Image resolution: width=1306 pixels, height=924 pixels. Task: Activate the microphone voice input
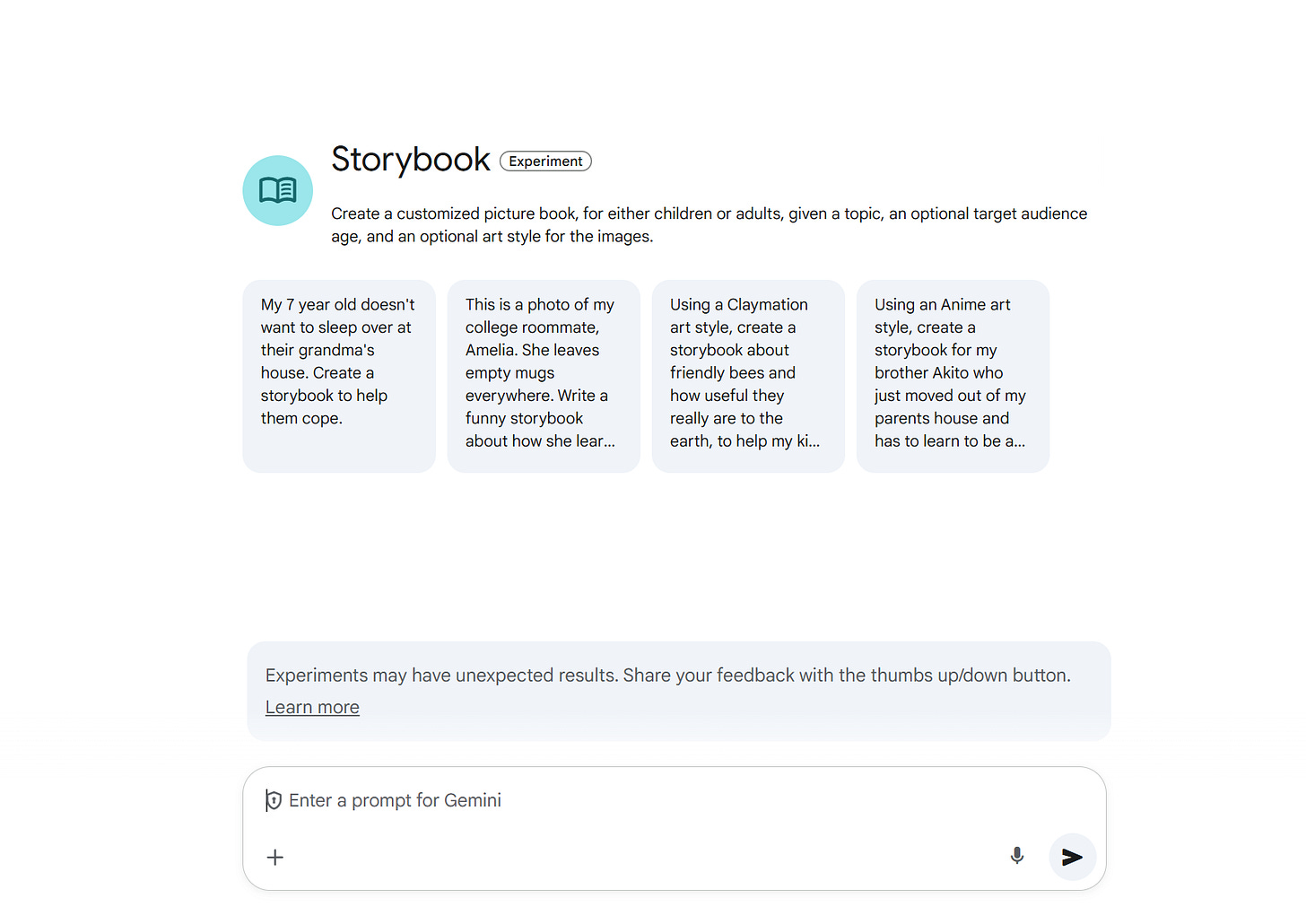coord(1016,856)
